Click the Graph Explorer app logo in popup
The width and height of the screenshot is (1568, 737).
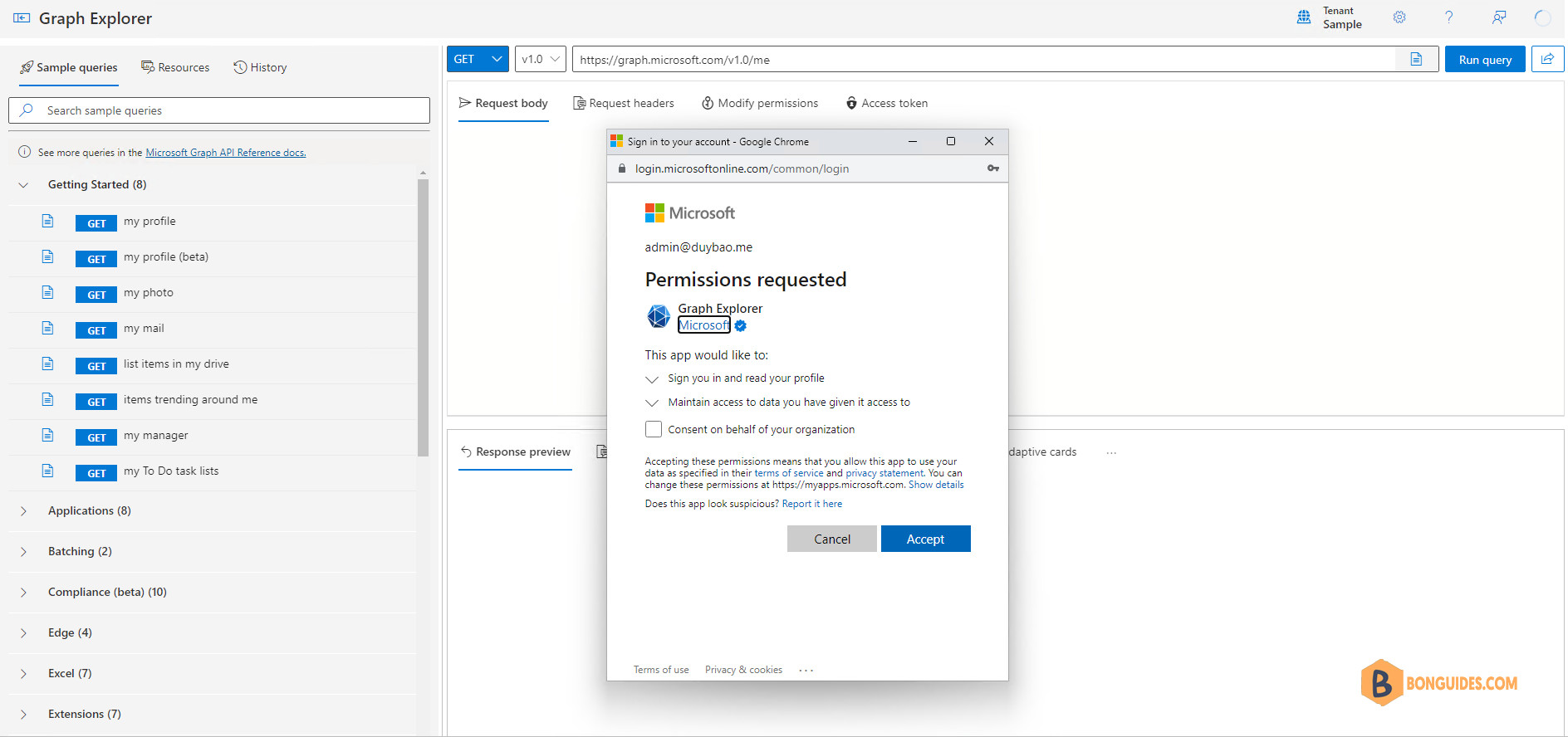click(659, 316)
